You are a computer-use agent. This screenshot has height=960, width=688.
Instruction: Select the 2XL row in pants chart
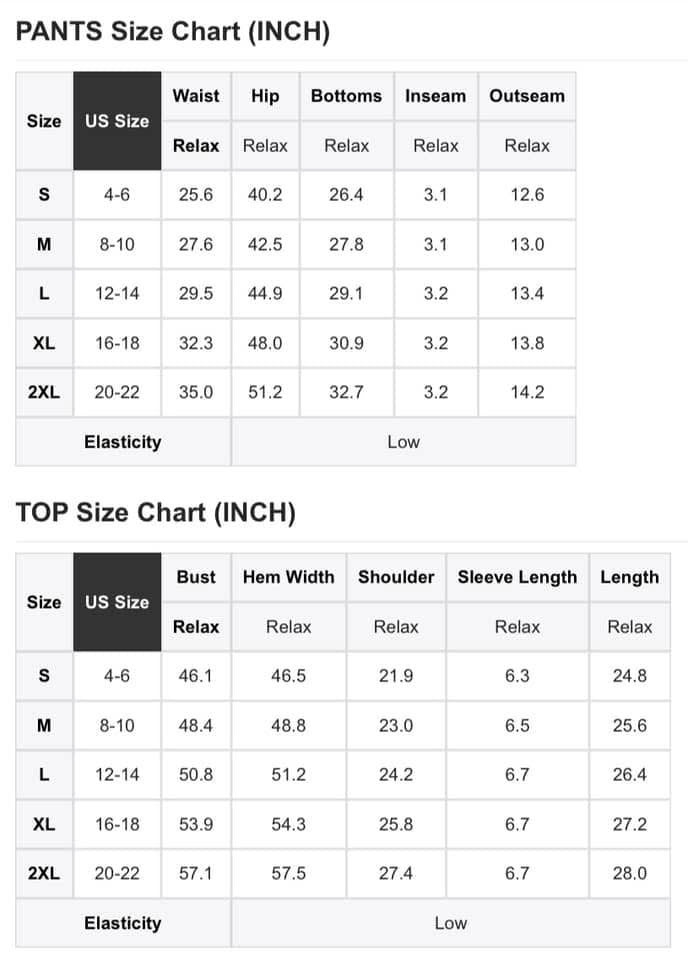point(296,392)
